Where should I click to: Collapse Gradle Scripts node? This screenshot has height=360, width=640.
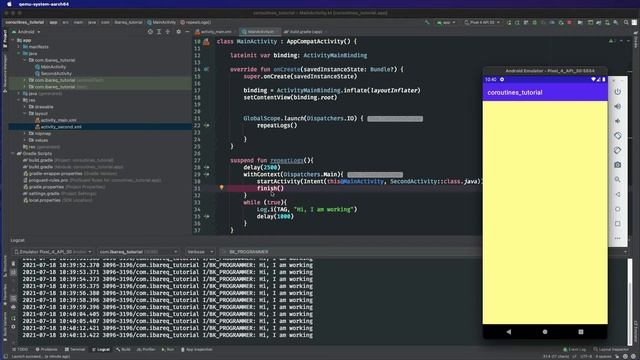click(x=13, y=153)
